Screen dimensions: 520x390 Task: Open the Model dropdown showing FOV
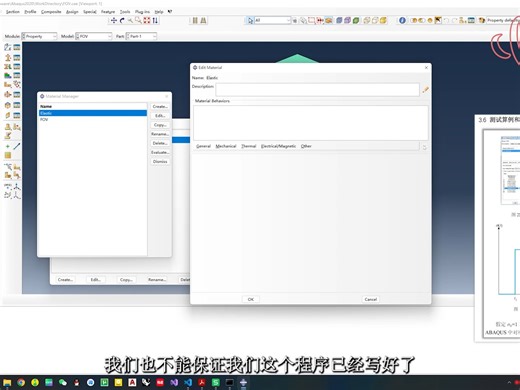pos(94,36)
